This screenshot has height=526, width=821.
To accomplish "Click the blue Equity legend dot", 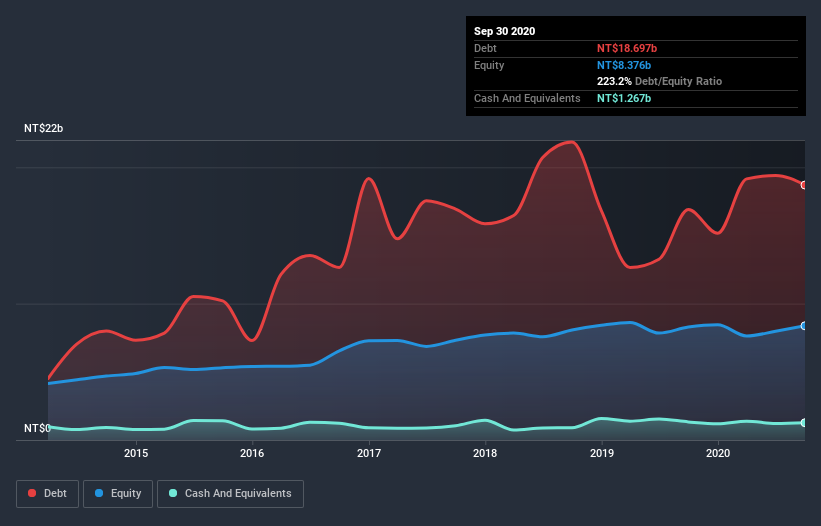I will coord(99,493).
